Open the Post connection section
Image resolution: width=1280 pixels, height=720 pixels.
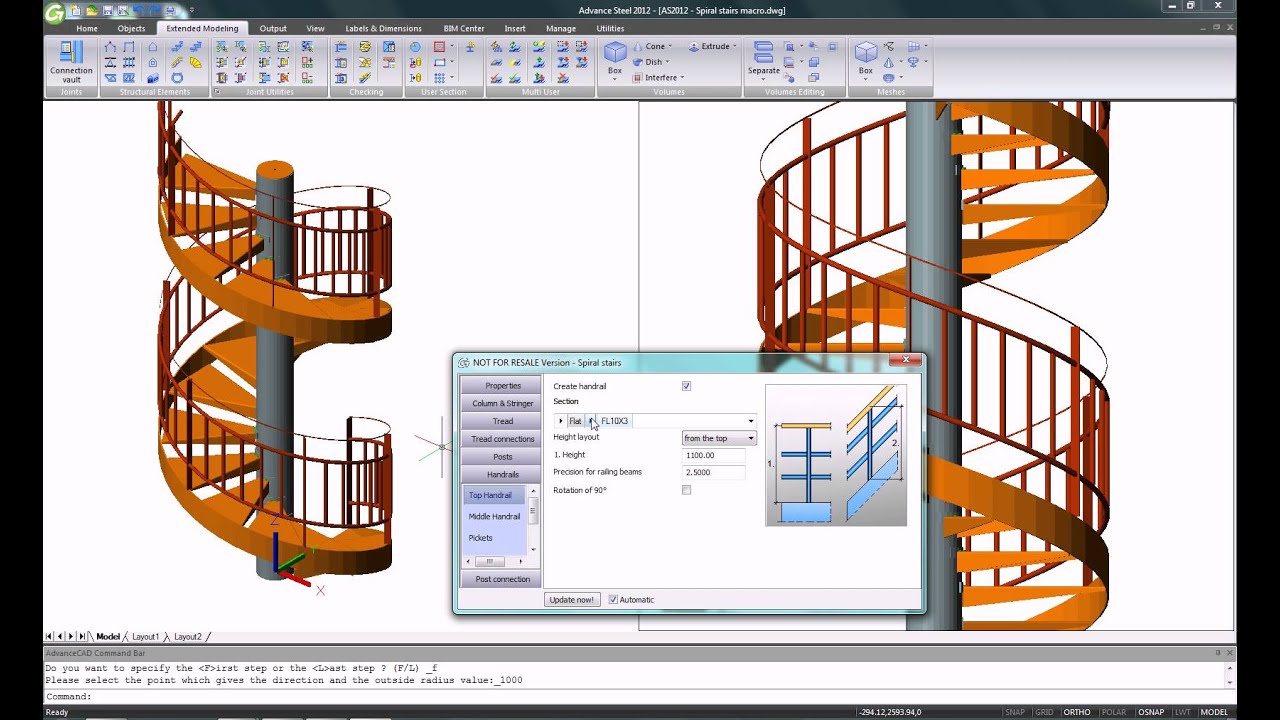point(502,579)
